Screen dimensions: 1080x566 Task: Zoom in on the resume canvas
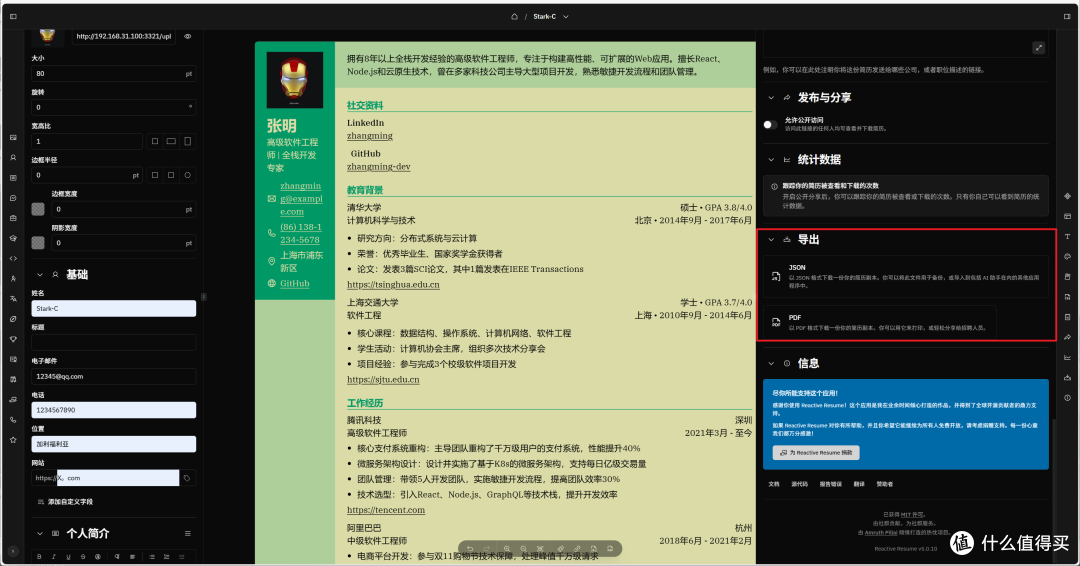tap(506, 549)
